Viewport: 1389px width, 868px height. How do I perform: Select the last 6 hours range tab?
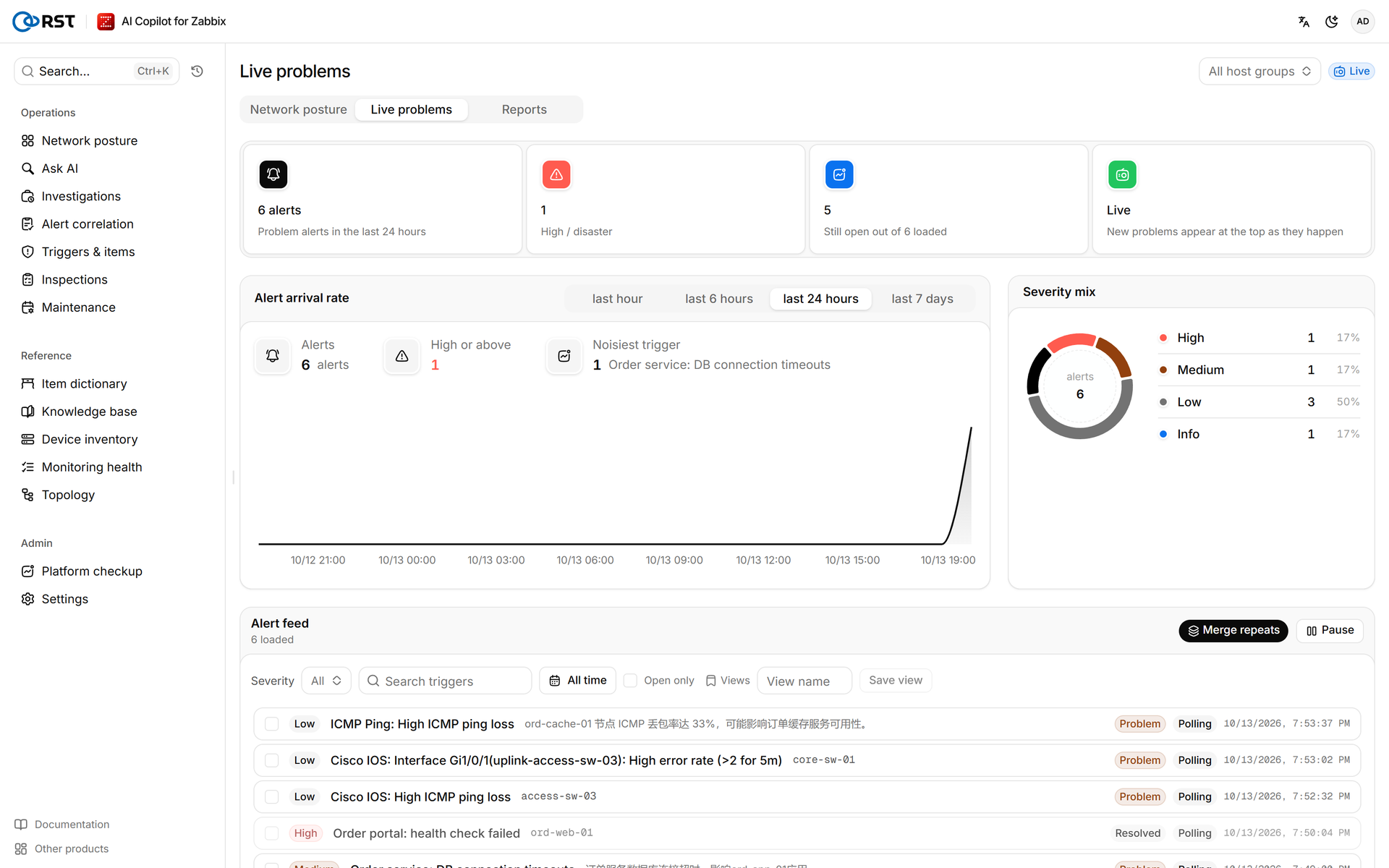pyautogui.click(x=719, y=299)
